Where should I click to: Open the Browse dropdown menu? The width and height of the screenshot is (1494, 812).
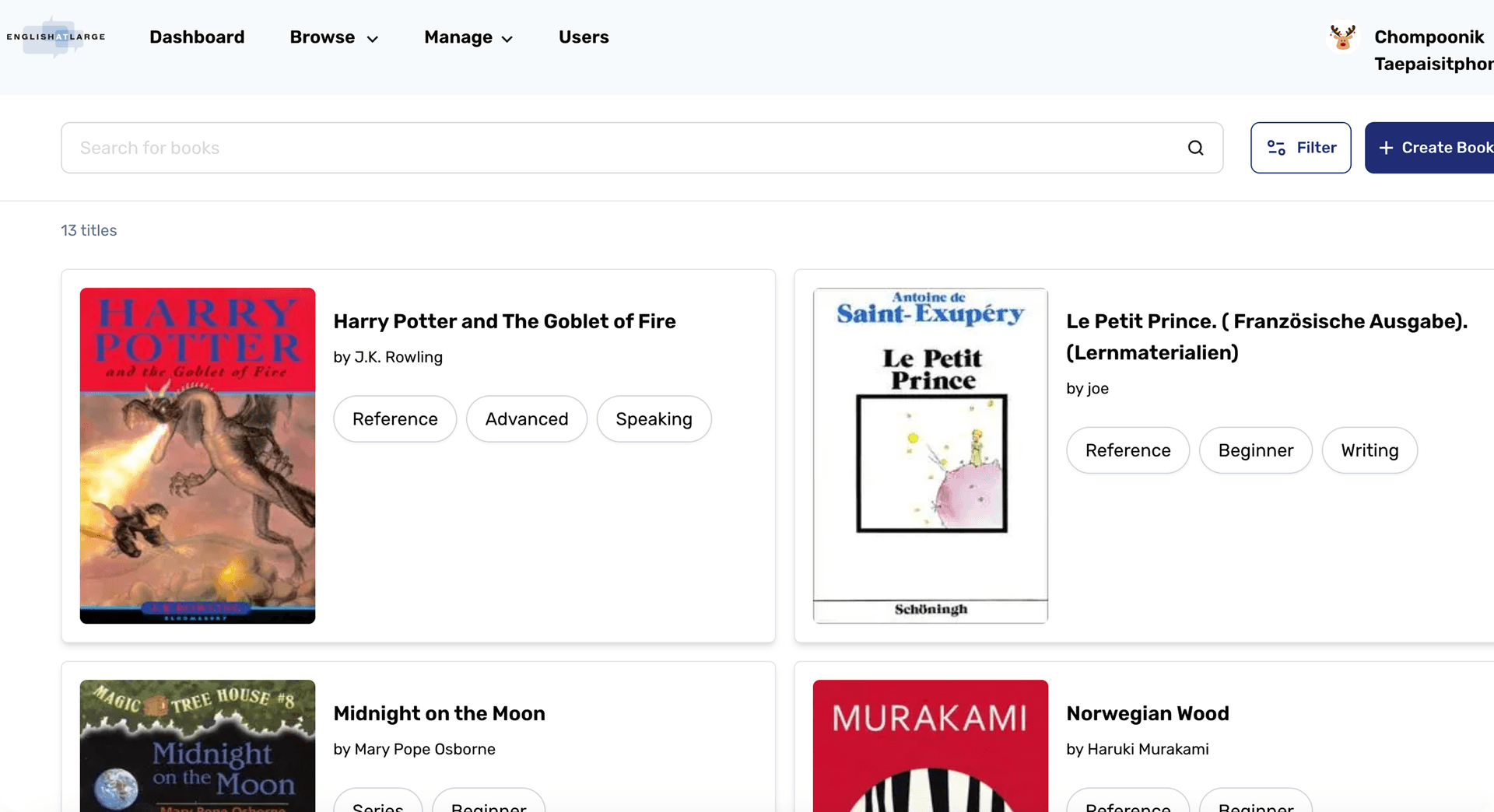(333, 37)
